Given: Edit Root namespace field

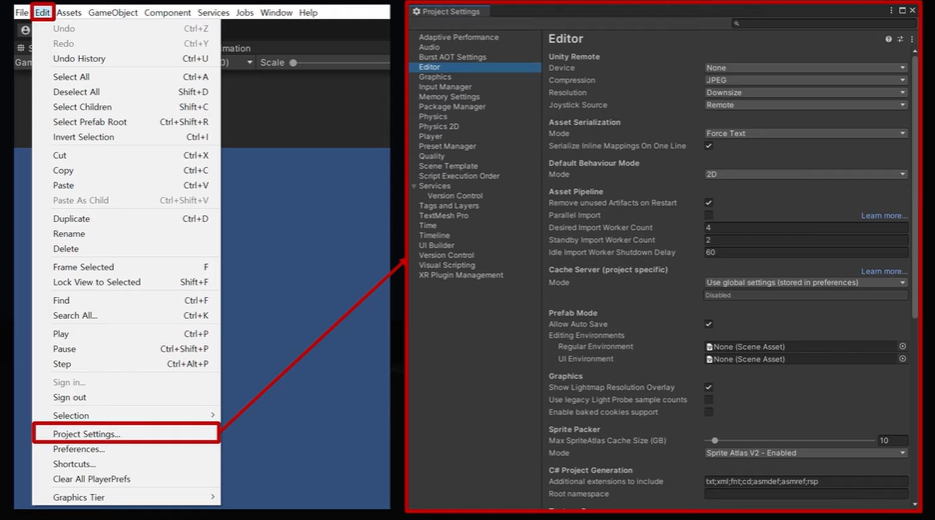Looking at the screenshot, I should click(806, 494).
